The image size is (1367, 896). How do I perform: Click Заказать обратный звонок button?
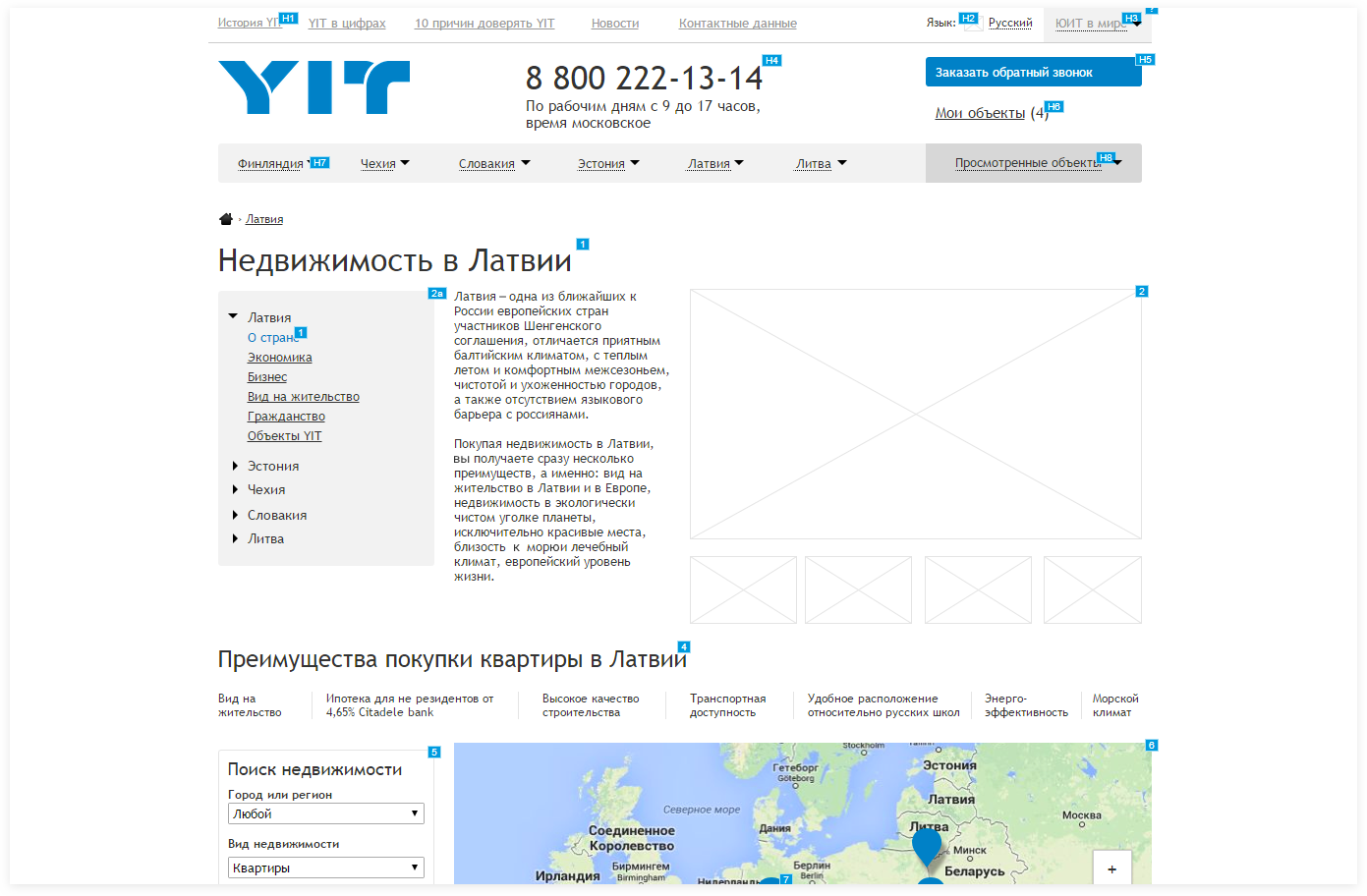(x=1034, y=72)
